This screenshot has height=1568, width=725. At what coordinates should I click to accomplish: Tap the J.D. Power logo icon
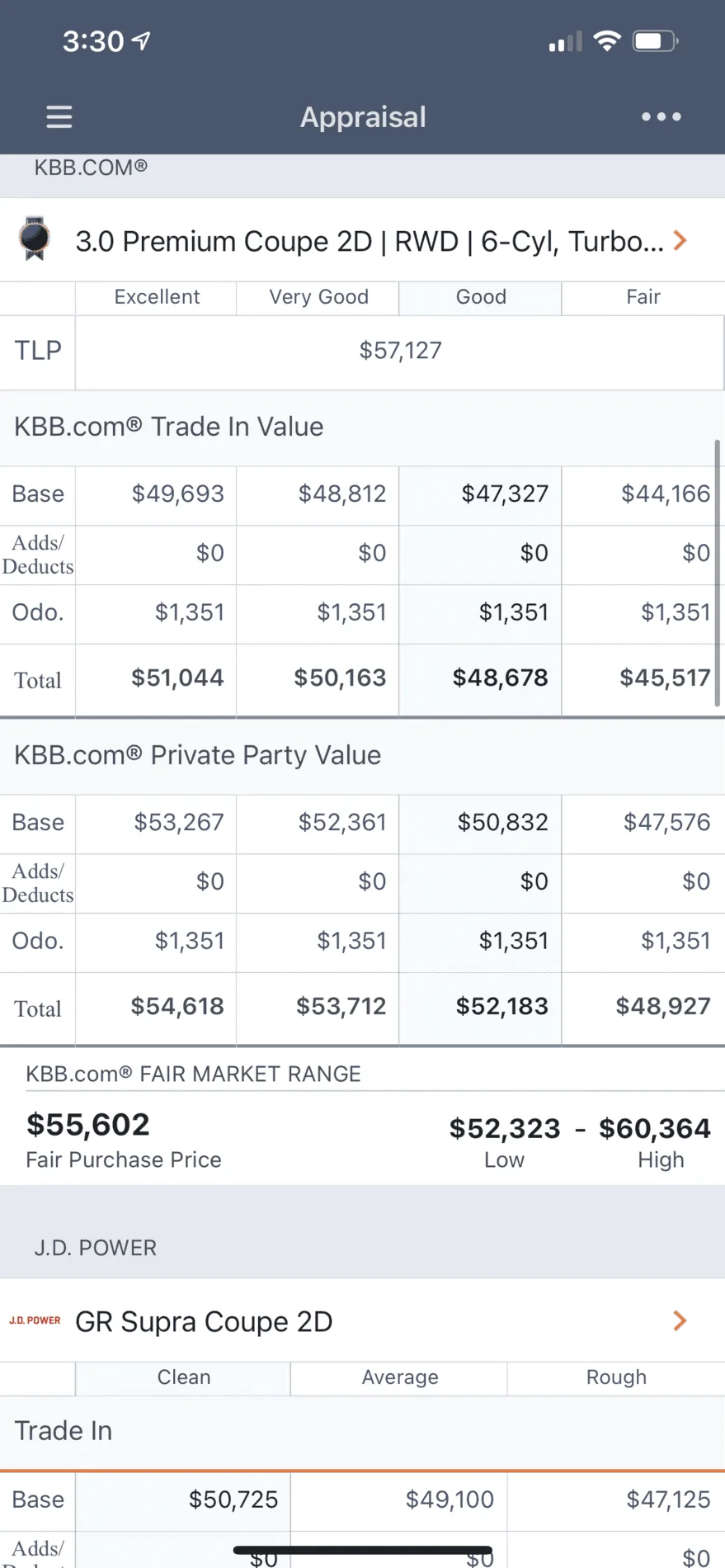click(35, 1320)
